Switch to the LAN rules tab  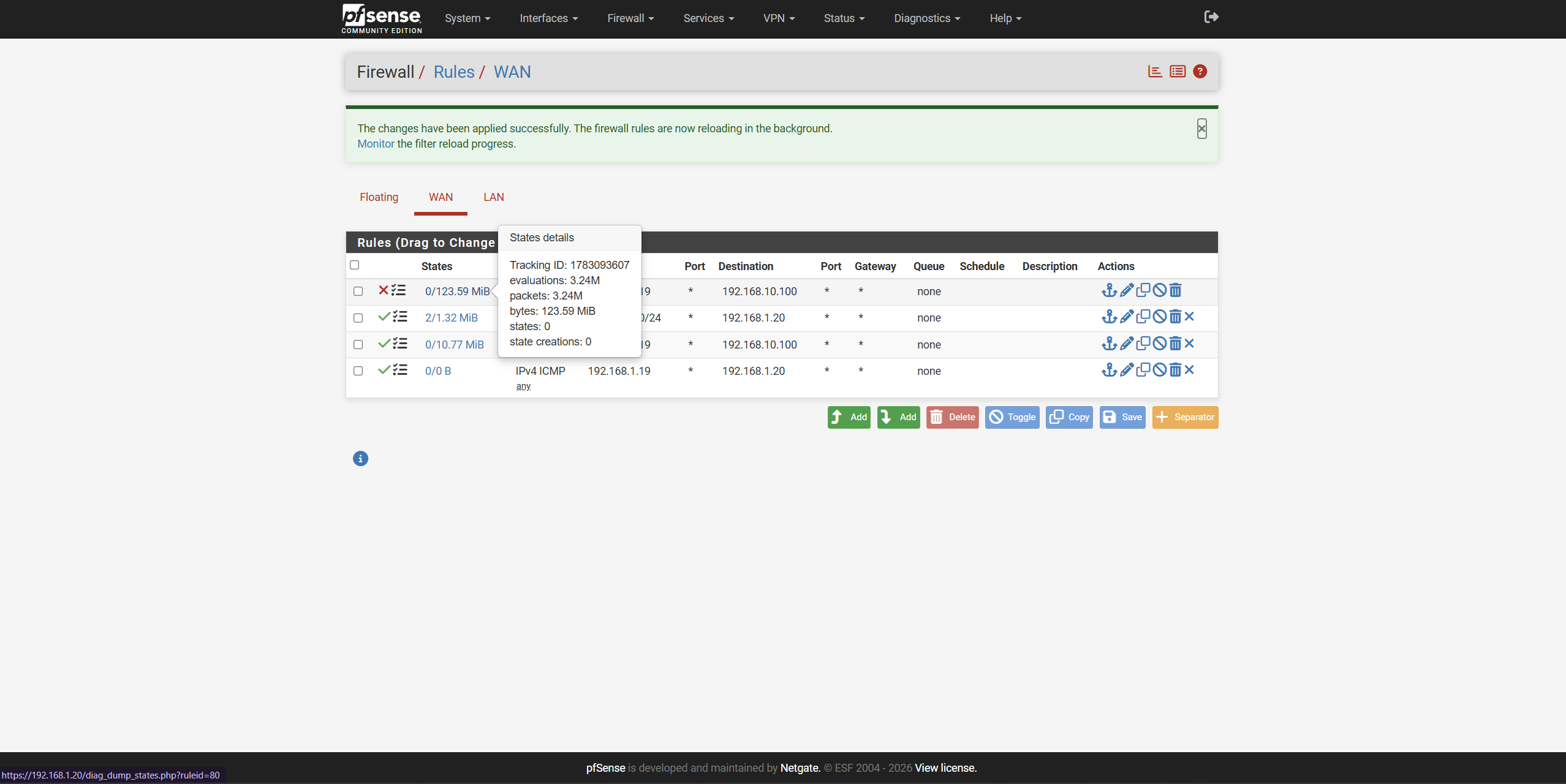click(x=493, y=197)
